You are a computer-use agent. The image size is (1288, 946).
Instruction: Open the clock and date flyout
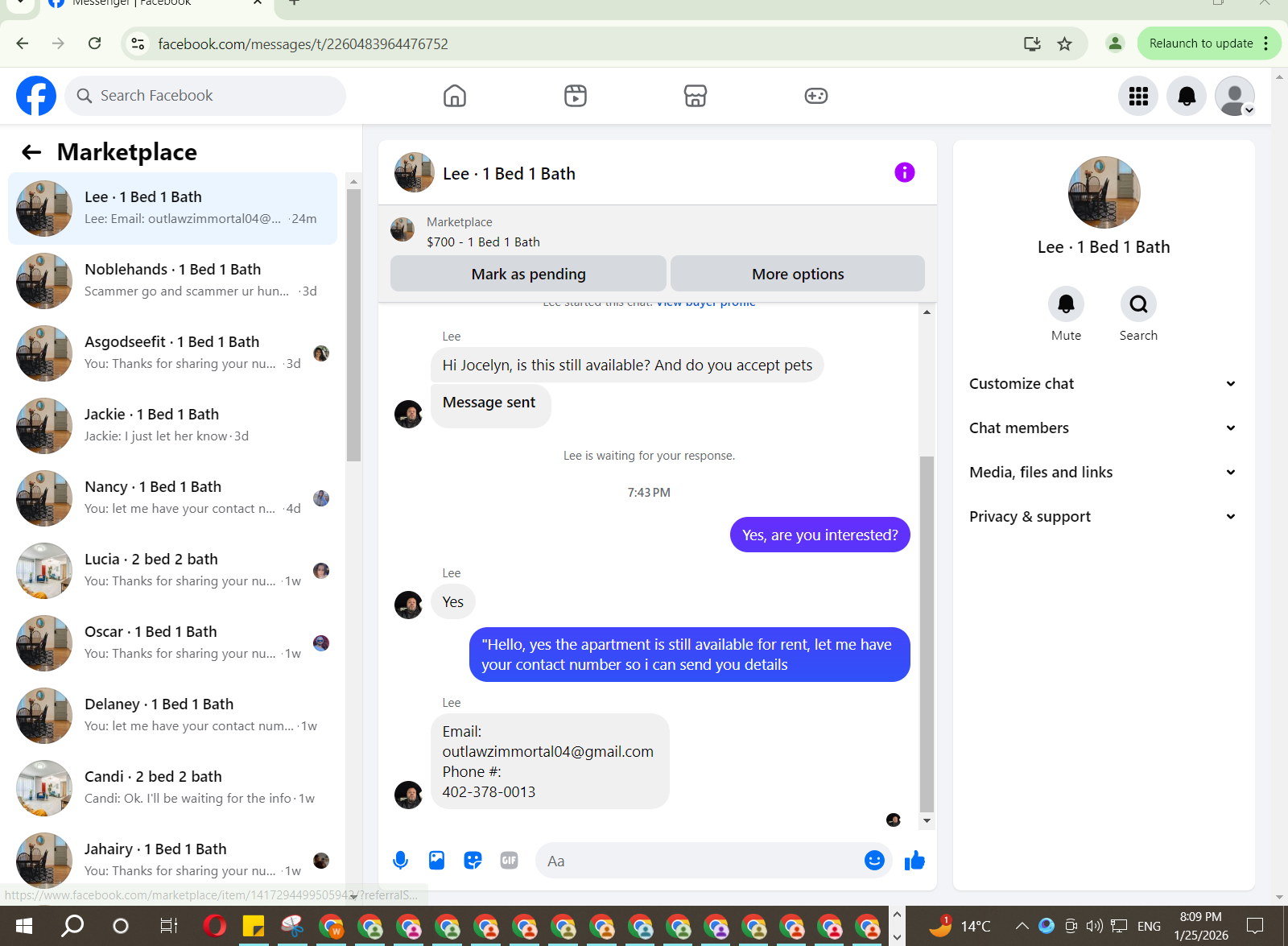pos(1201,926)
